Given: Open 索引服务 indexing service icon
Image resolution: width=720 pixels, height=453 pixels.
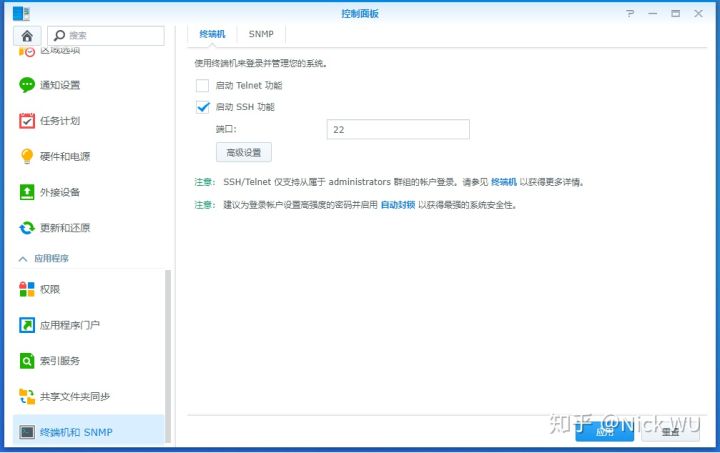Looking at the screenshot, I should [27, 360].
